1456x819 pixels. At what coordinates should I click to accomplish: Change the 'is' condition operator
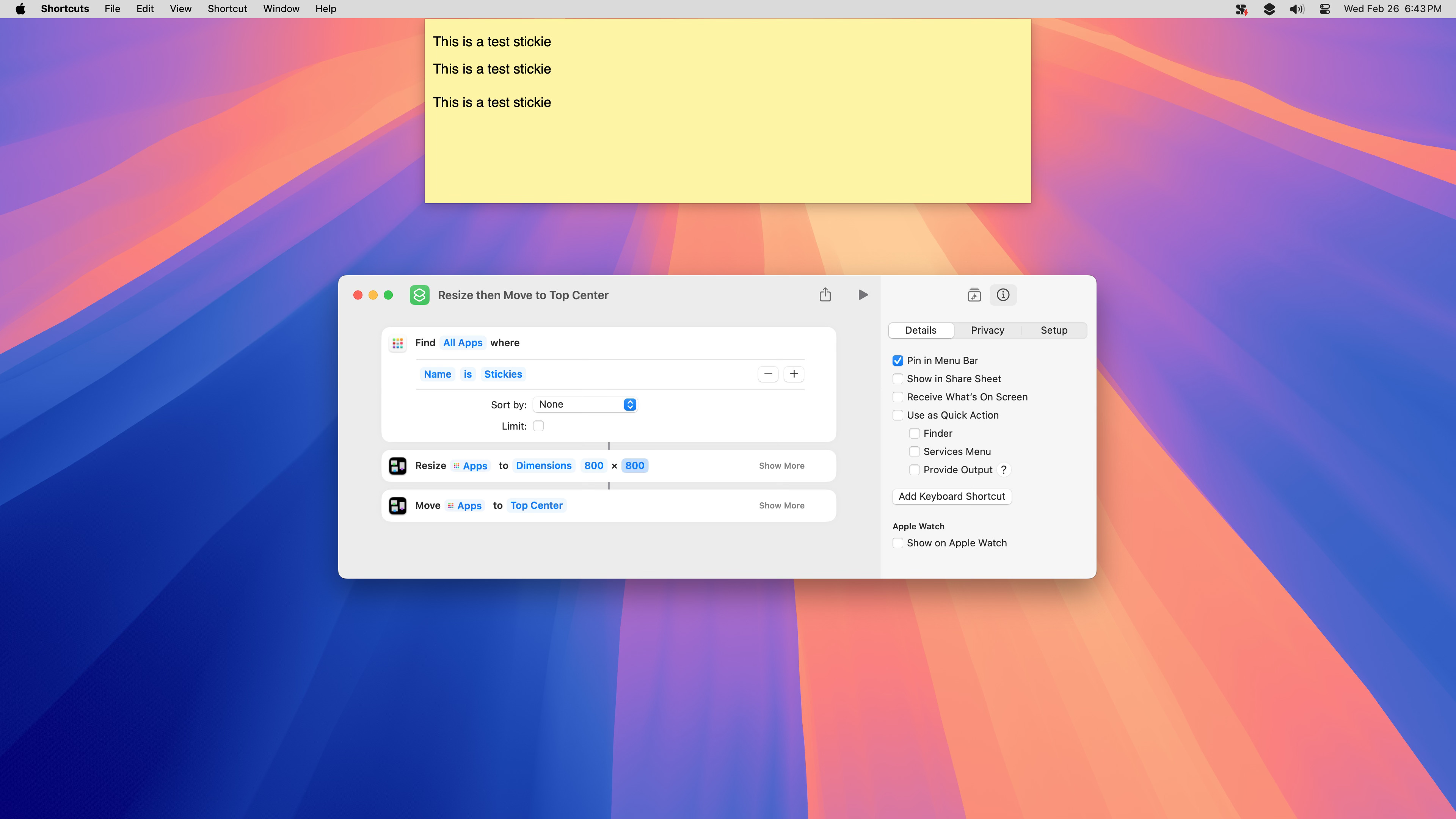[x=468, y=374]
